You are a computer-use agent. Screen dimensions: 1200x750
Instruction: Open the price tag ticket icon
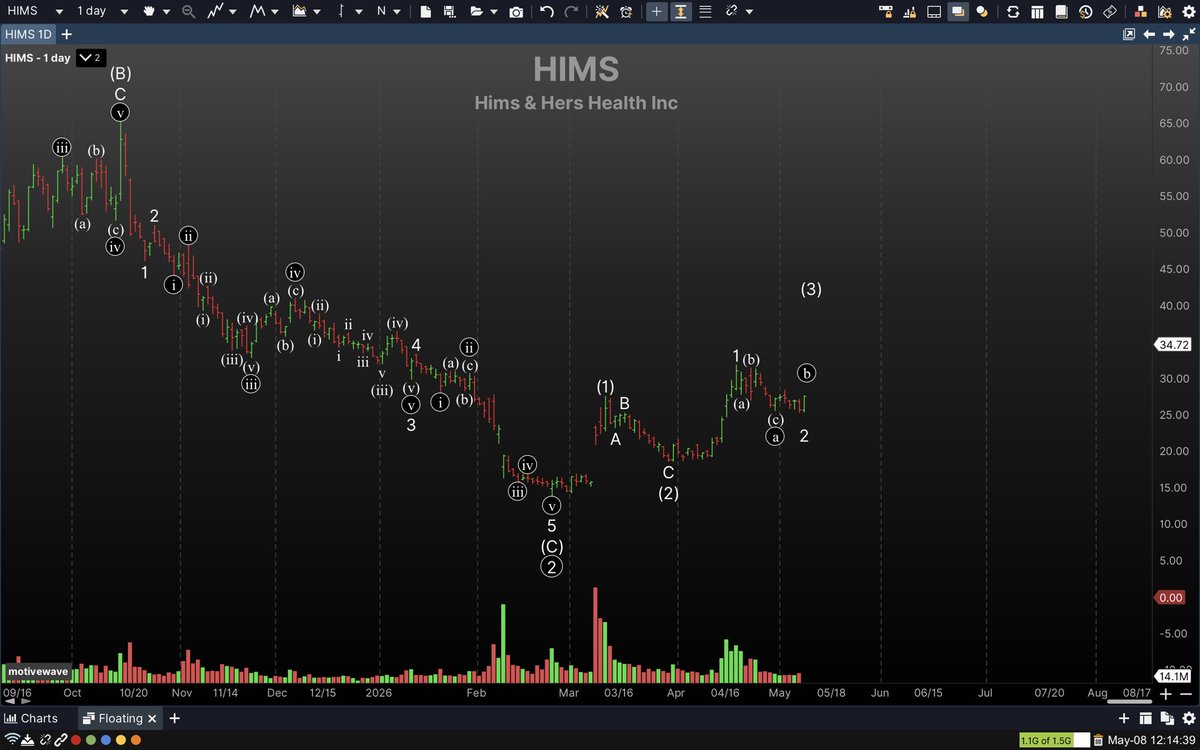[1110, 12]
